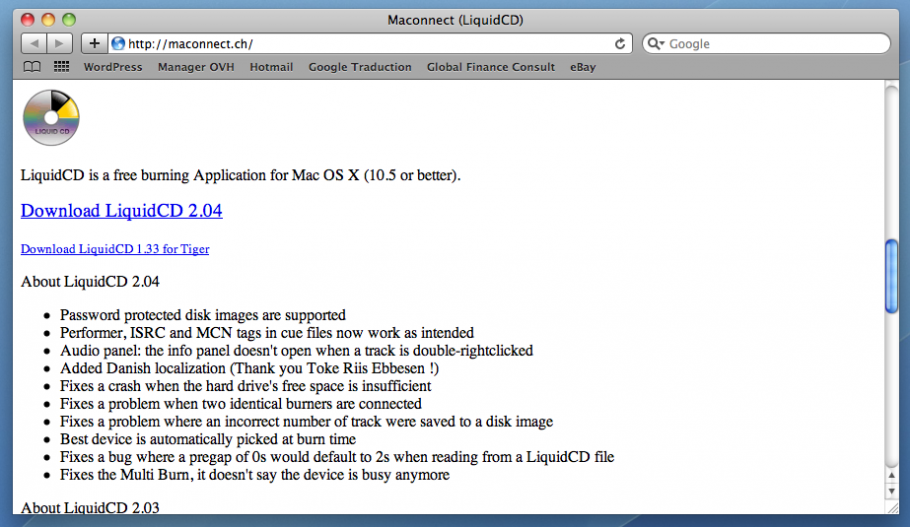Open the Hotmail bookmark
Image resolution: width=910 pixels, height=527 pixels.
point(271,67)
